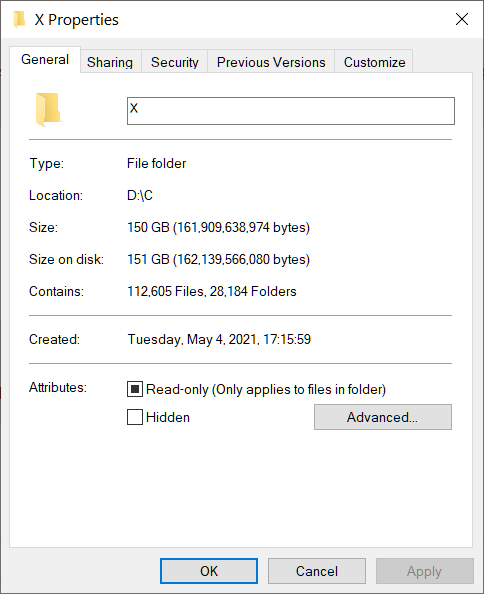Select the Customize tab
The image size is (484, 594).
click(x=374, y=62)
